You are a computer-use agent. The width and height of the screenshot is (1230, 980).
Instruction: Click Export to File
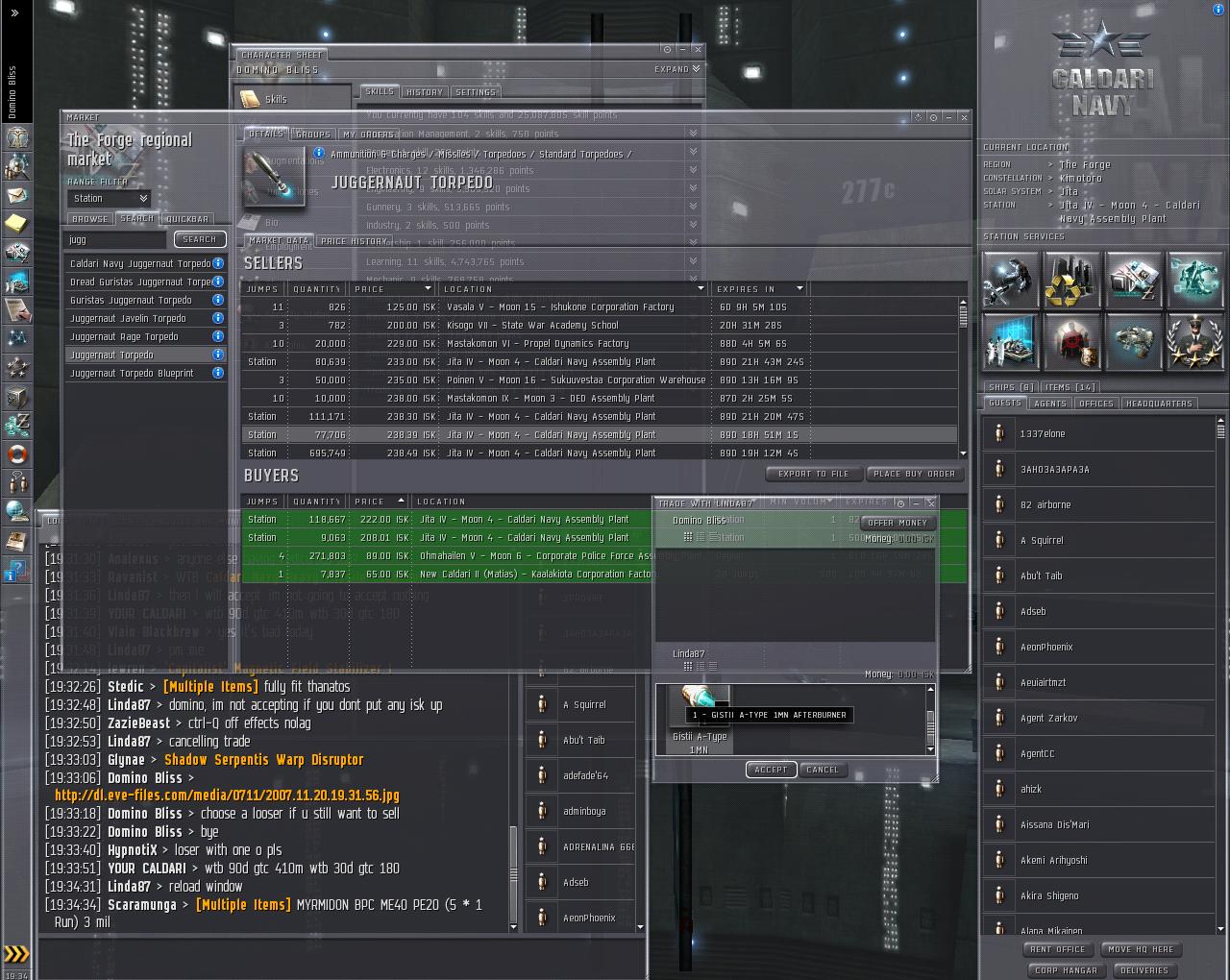813,474
